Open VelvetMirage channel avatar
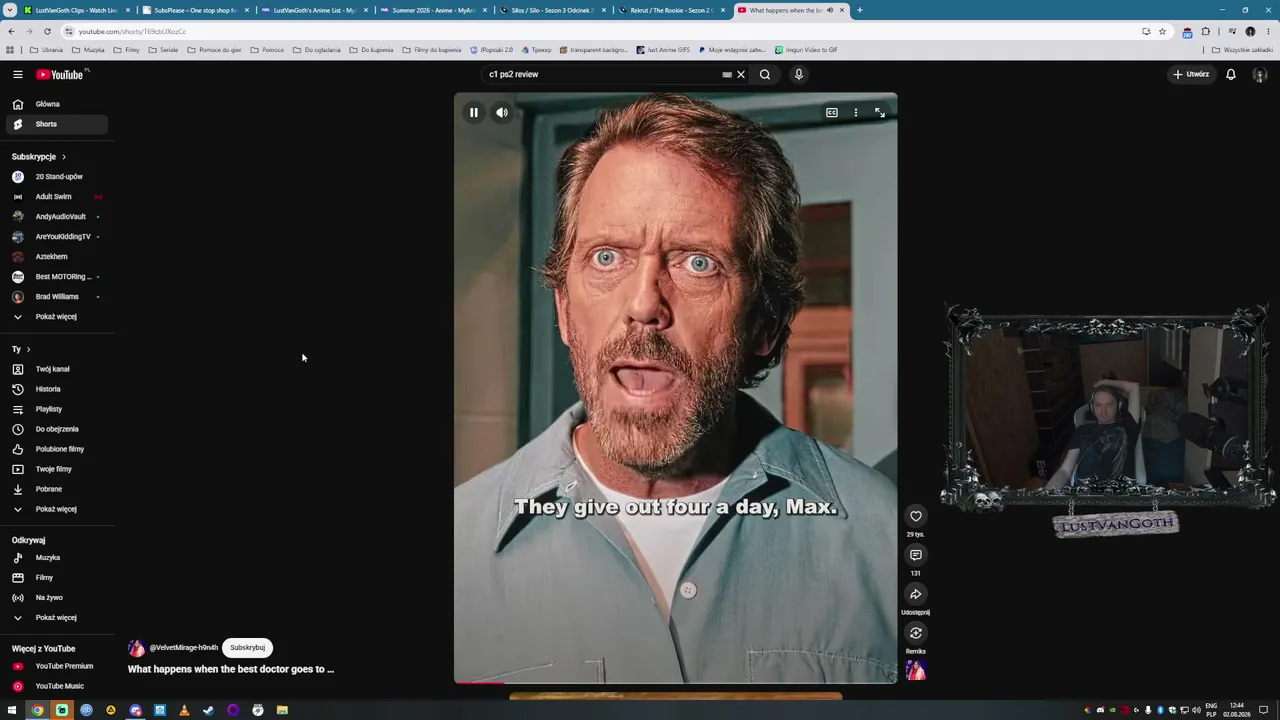Screen dimensions: 1280x720 tap(137, 648)
